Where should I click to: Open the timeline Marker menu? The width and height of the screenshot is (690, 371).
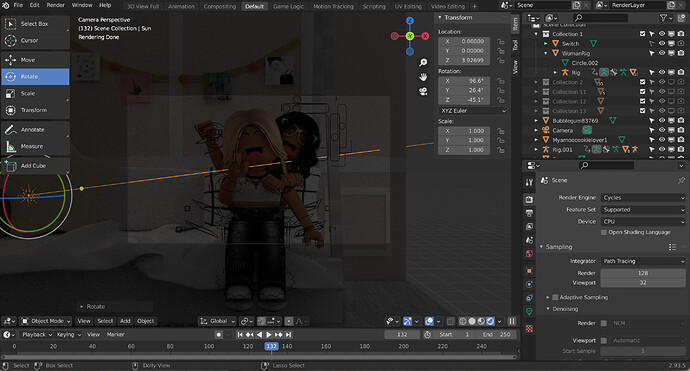pyautogui.click(x=116, y=335)
